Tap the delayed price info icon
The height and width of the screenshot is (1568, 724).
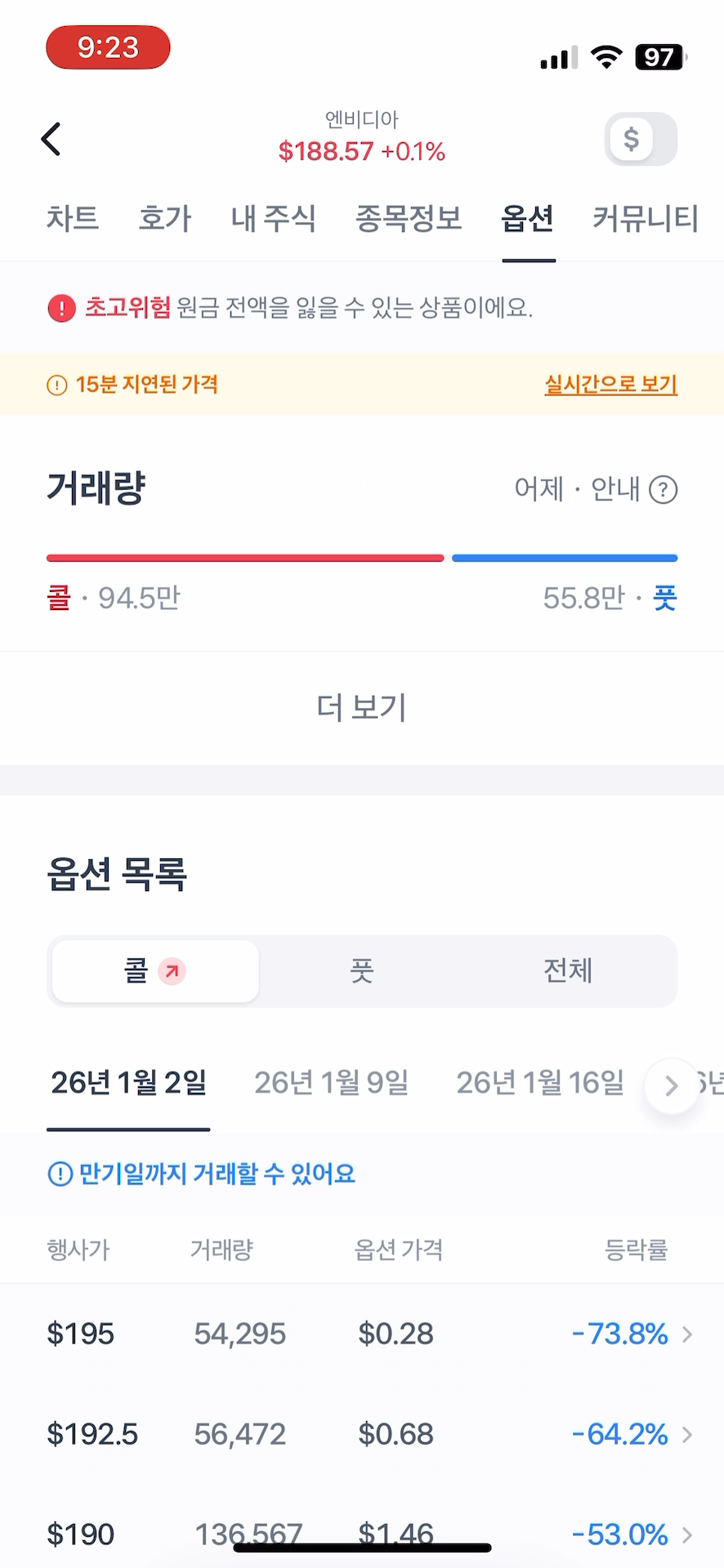(56, 385)
